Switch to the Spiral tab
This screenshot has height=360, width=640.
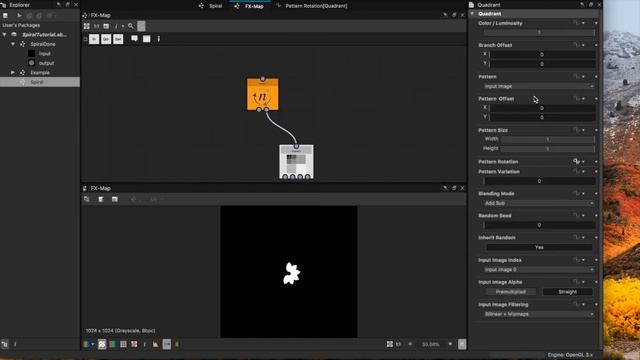click(211, 6)
